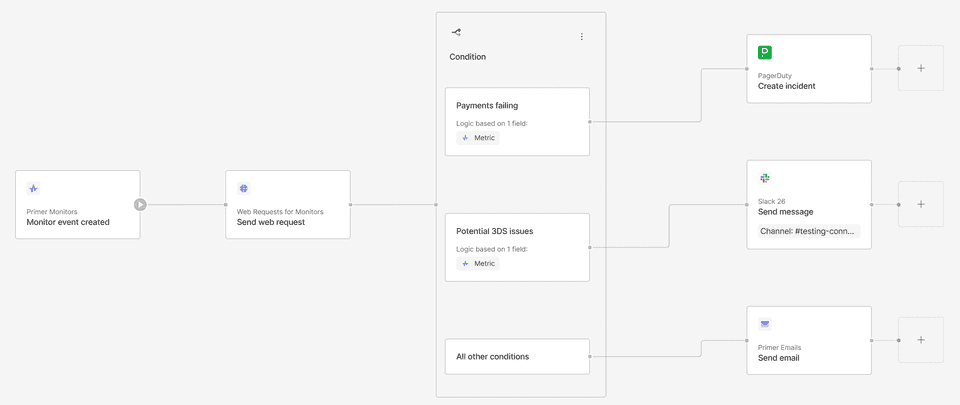
Task: Click the Metric chip under Potential 3DS issues
Action: (x=478, y=264)
